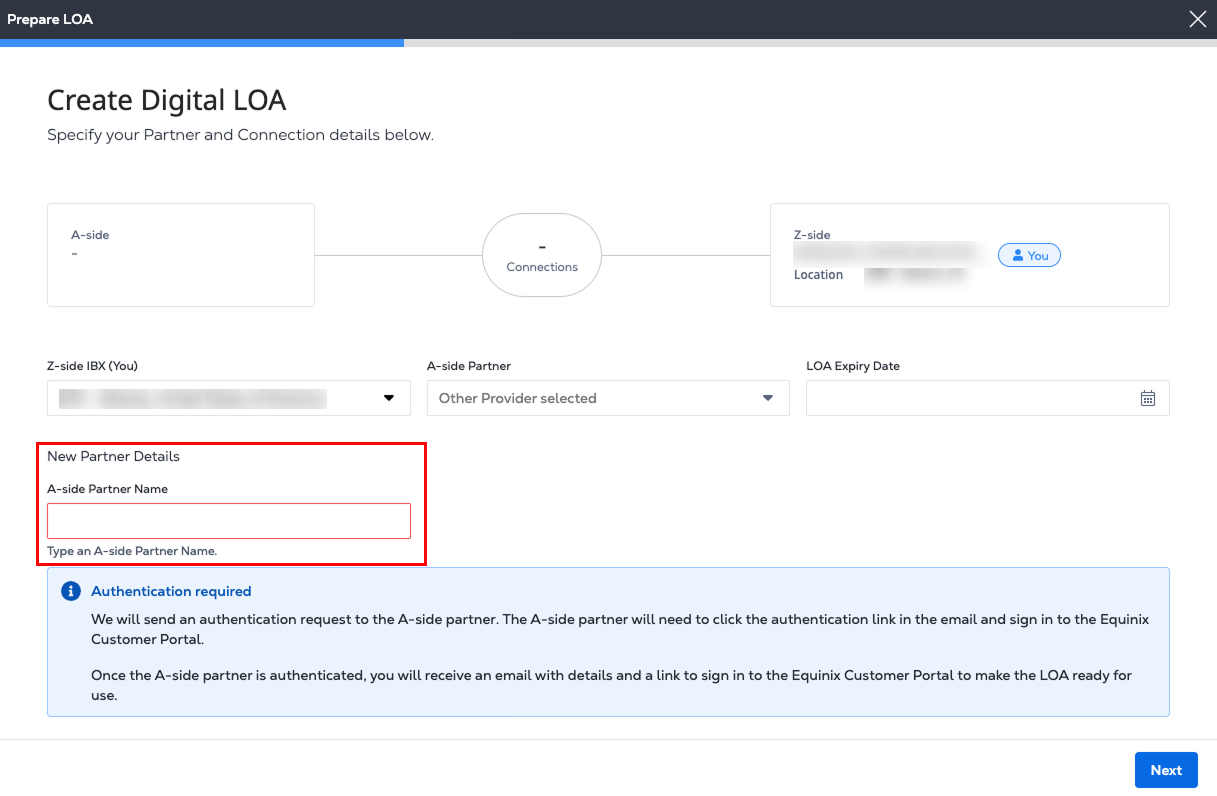Click the Prepare LOA title bar text
This screenshot has height=796, width=1217.
[50, 19]
